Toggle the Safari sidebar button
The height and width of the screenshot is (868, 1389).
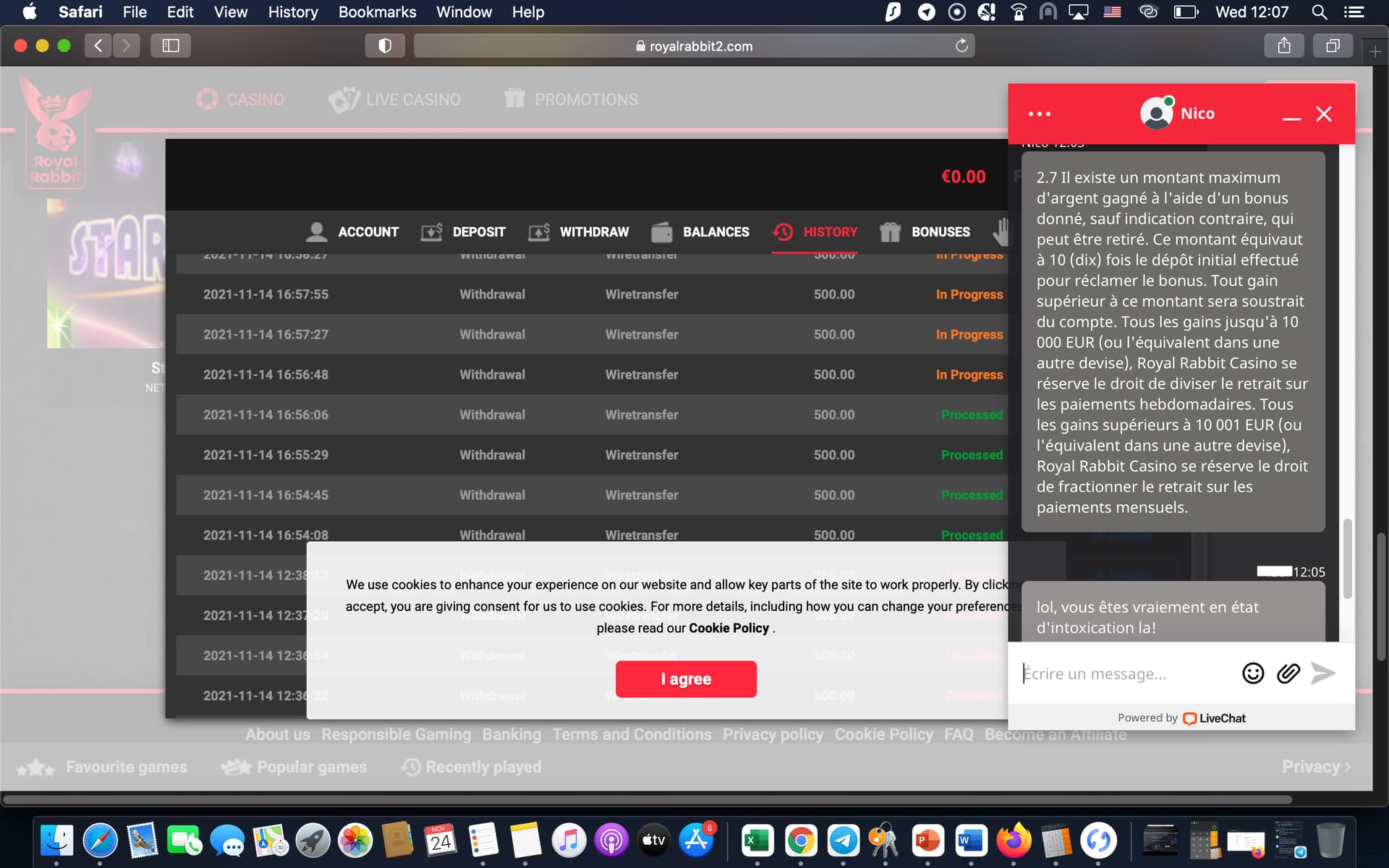point(171,46)
